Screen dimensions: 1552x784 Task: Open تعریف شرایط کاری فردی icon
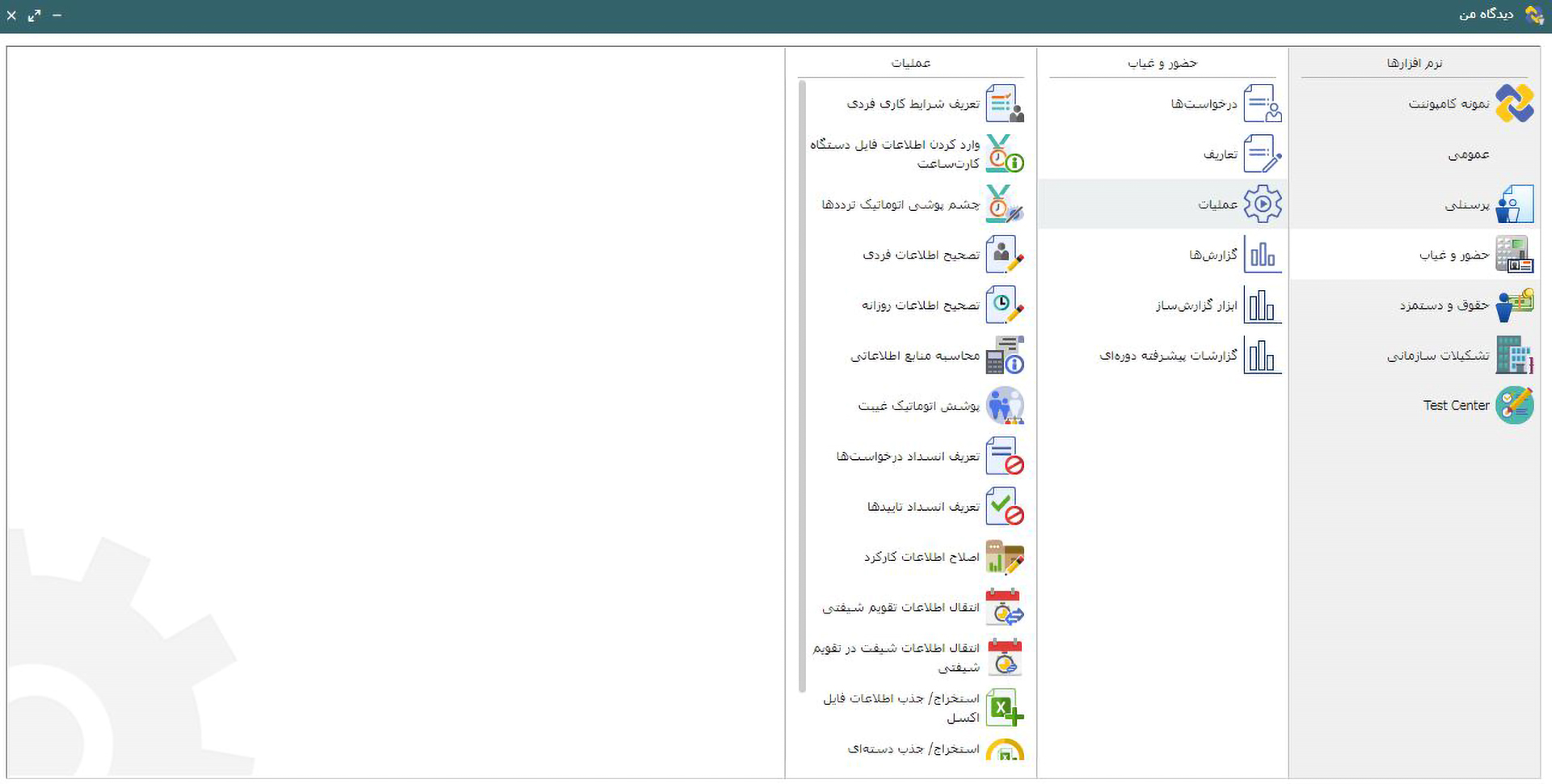click(x=1004, y=103)
